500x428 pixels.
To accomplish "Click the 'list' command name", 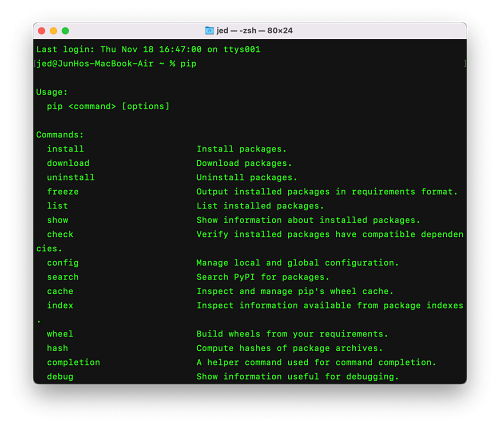I will coord(57,206).
